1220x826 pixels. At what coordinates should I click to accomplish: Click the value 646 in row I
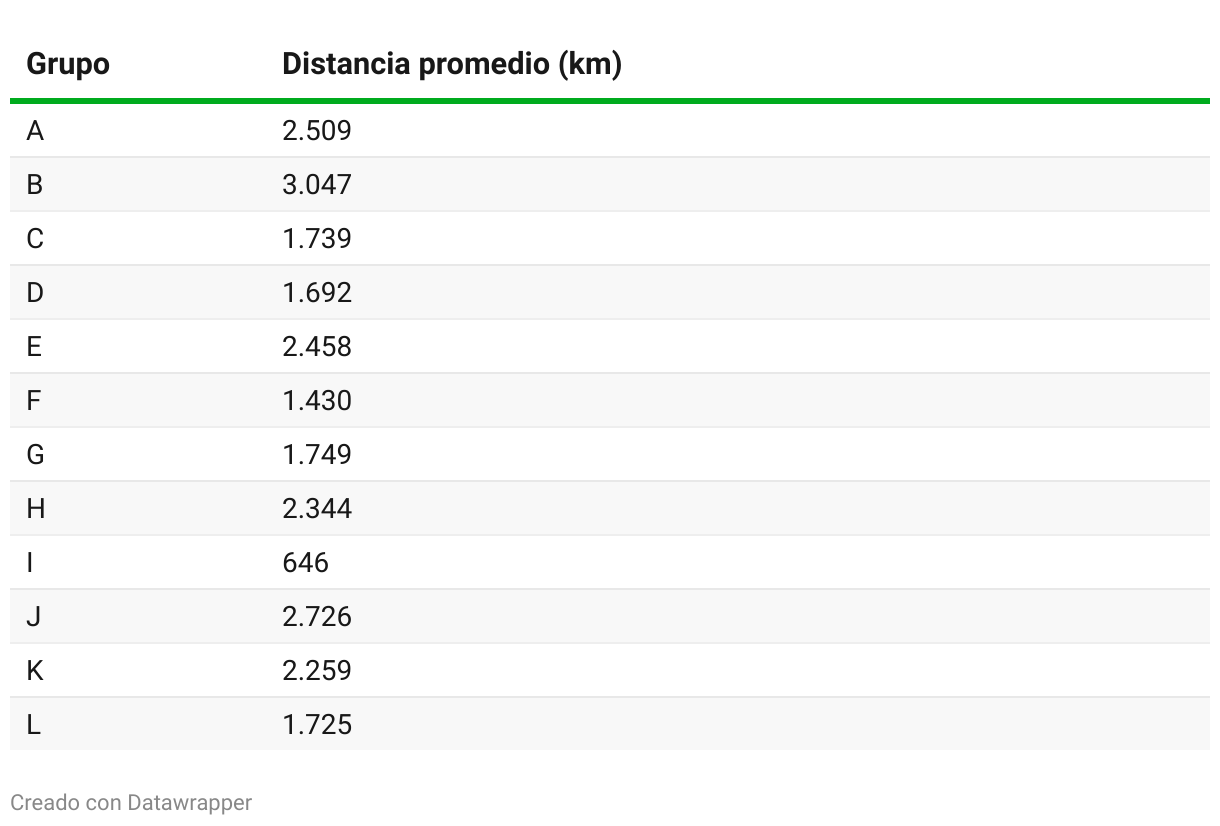(x=305, y=563)
